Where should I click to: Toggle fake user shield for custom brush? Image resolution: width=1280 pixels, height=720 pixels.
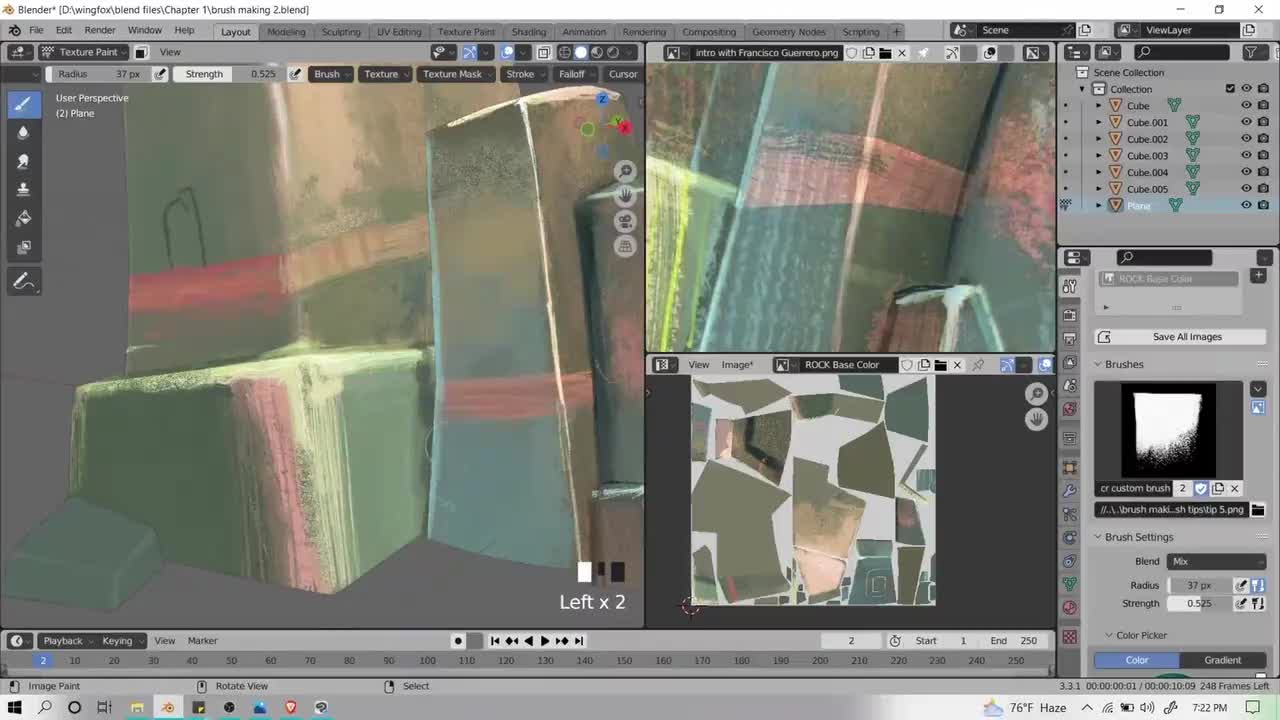[x=1201, y=489]
